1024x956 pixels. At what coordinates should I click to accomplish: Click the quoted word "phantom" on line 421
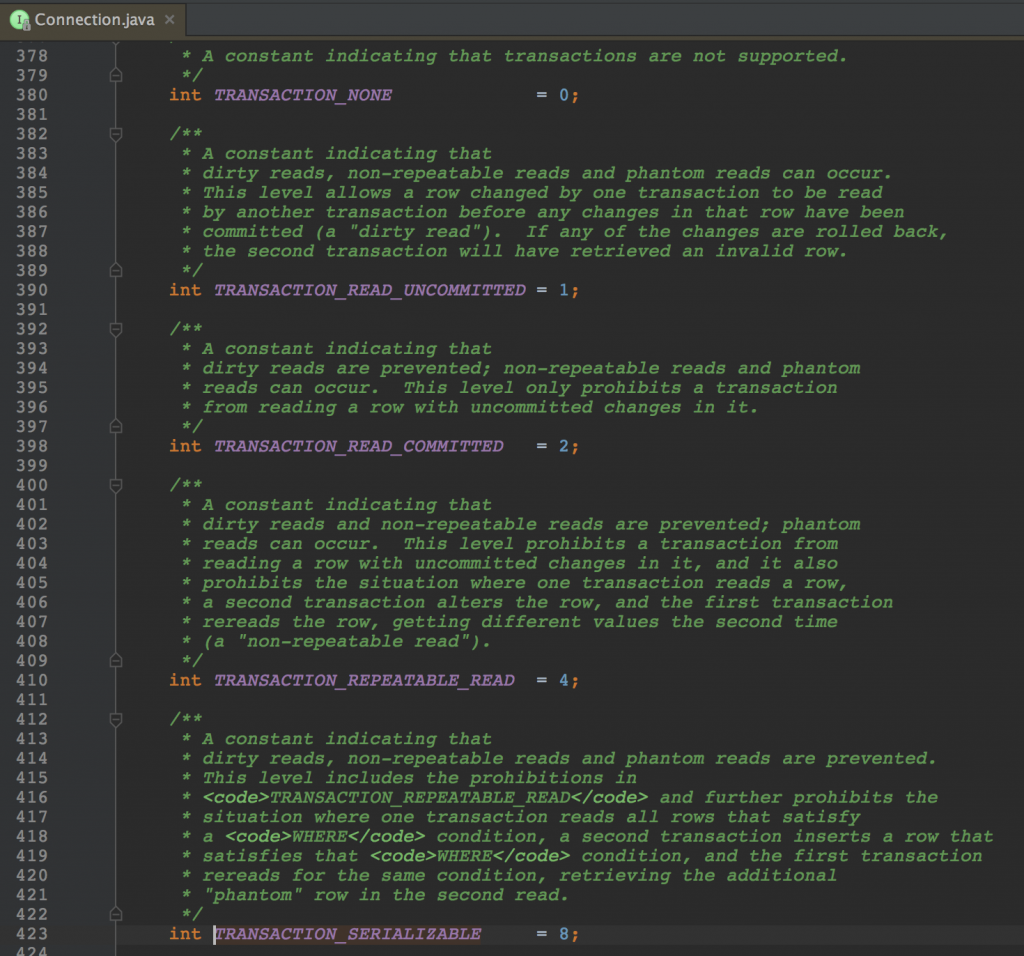pyautogui.click(x=253, y=895)
